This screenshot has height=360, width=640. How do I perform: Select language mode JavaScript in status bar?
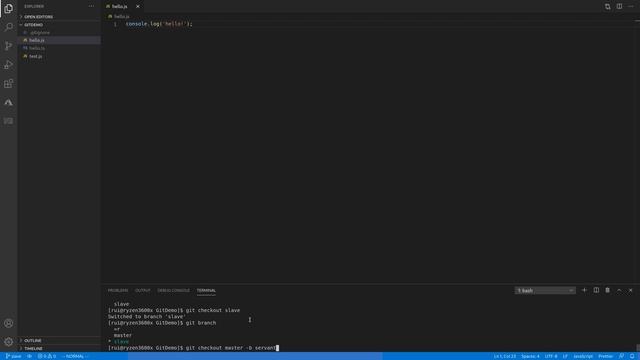pyautogui.click(x=583, y=356)
